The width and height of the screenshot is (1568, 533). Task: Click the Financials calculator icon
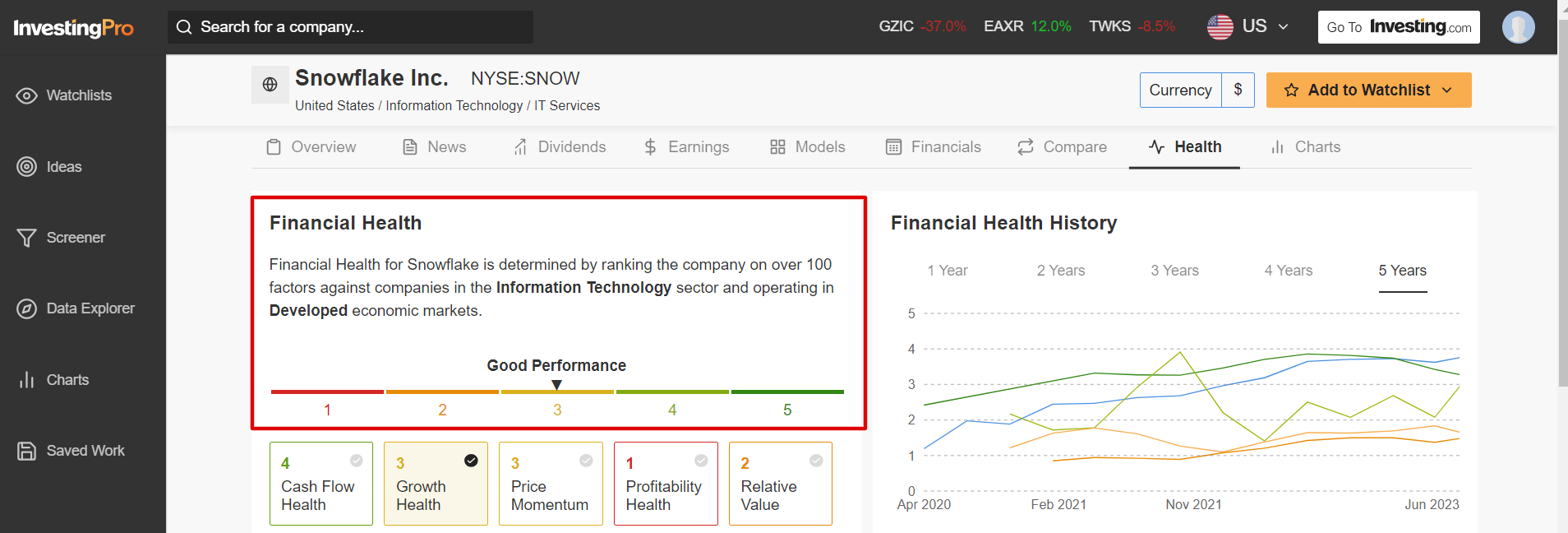click(x=893, y=147)
